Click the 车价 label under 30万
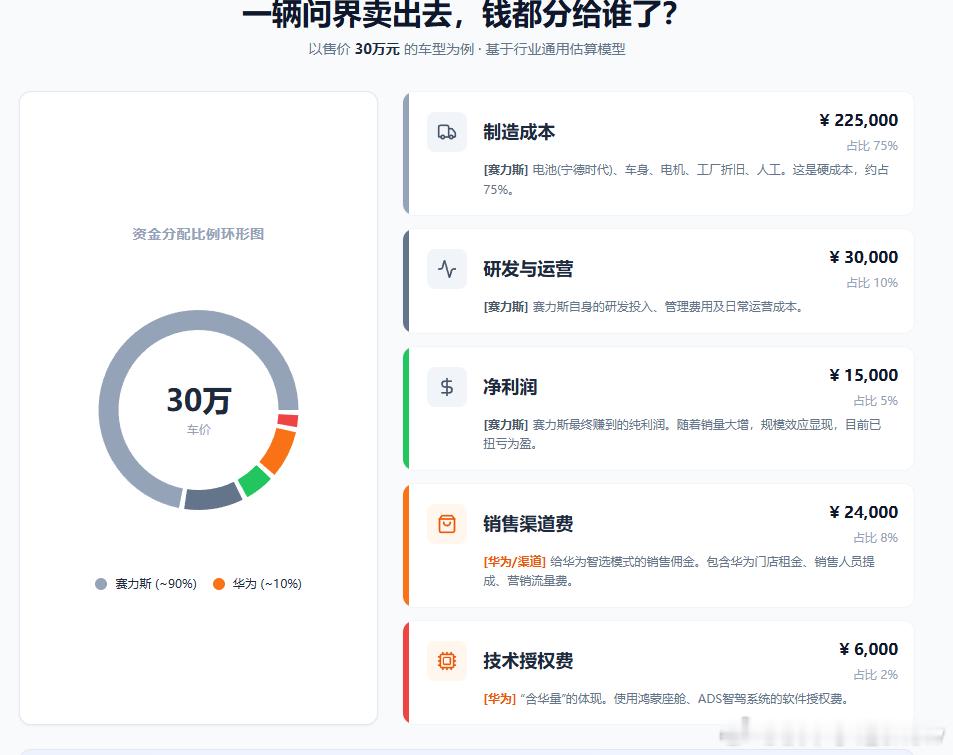This screenshot has width=953, height=755. [x=199, y=430]
